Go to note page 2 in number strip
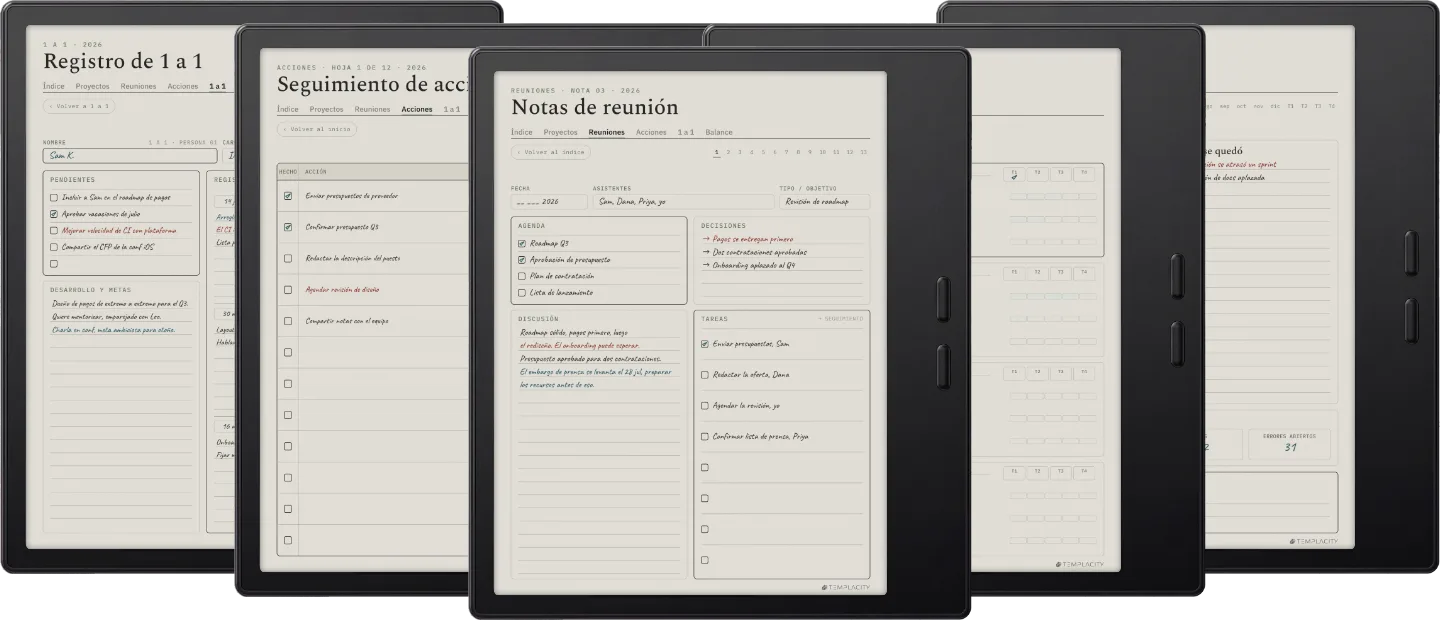The width and height of the screenshot is (1440, 620). pos(728,152)
